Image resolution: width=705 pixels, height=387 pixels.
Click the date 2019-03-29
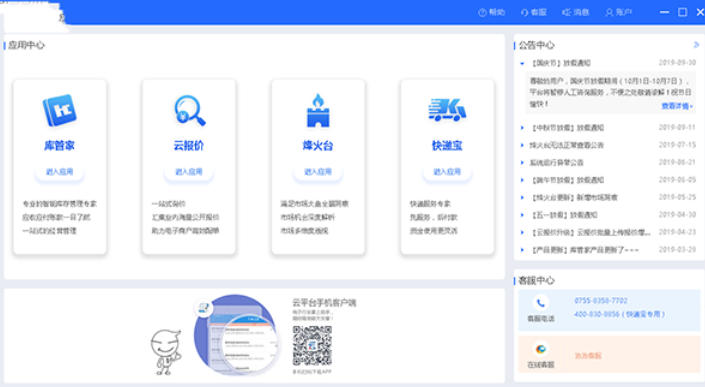pos(677,249)
